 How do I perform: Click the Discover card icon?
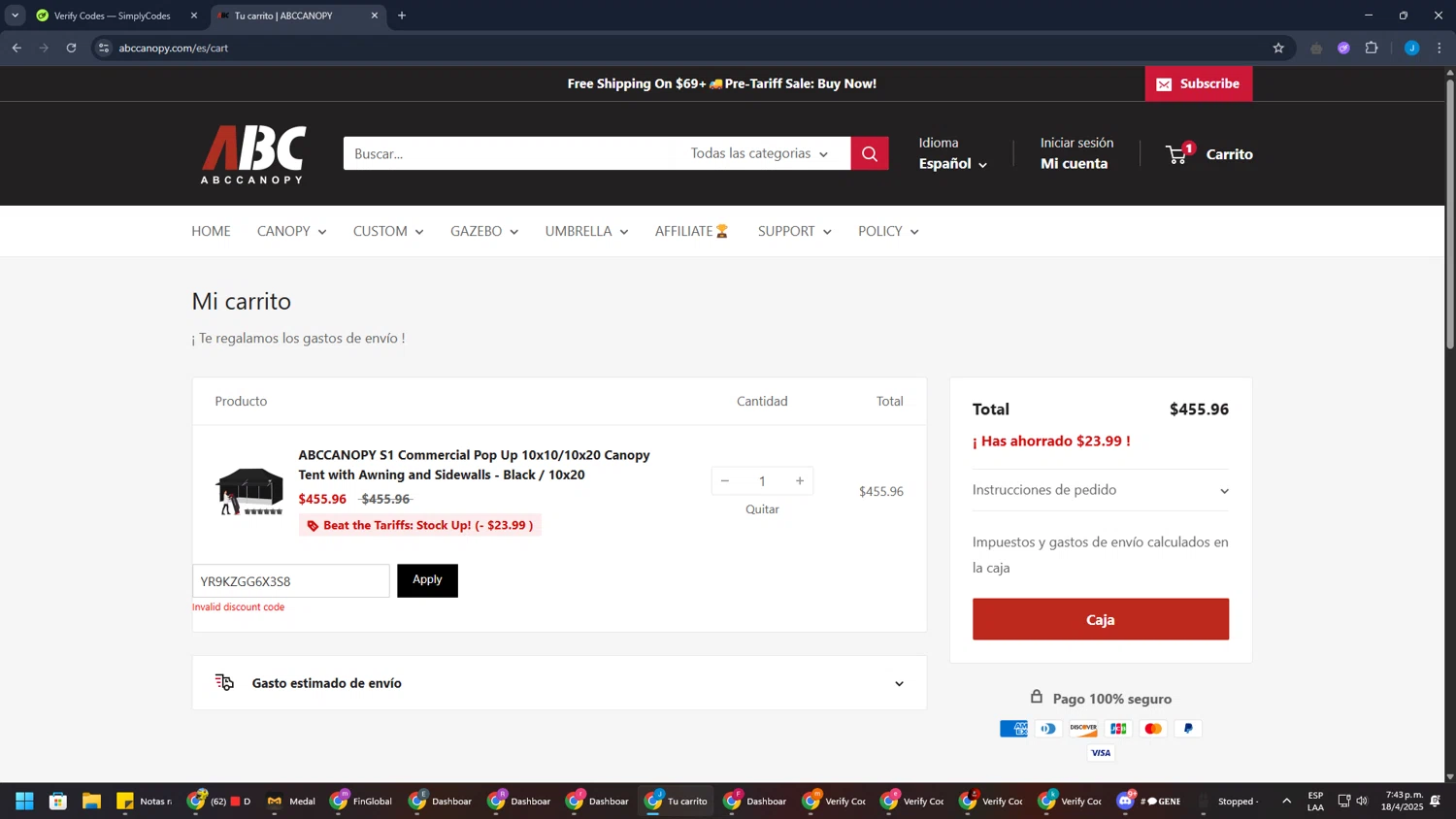click(x=1083, y=729)
